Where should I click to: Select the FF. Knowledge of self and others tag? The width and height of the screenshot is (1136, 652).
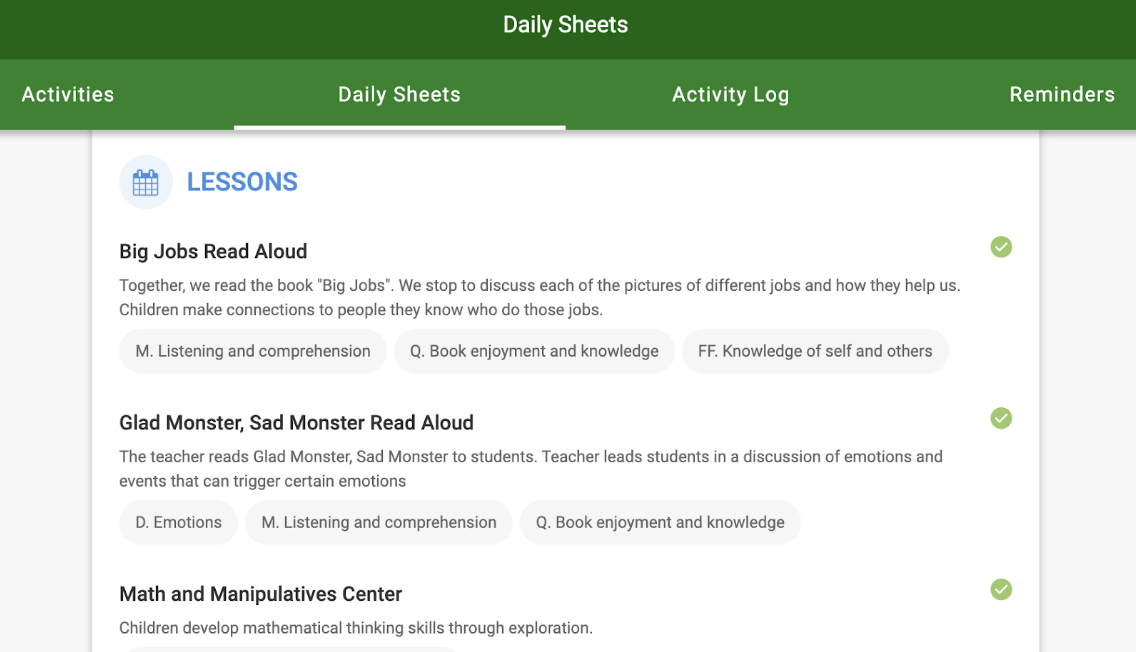click(x=815, y=351)
